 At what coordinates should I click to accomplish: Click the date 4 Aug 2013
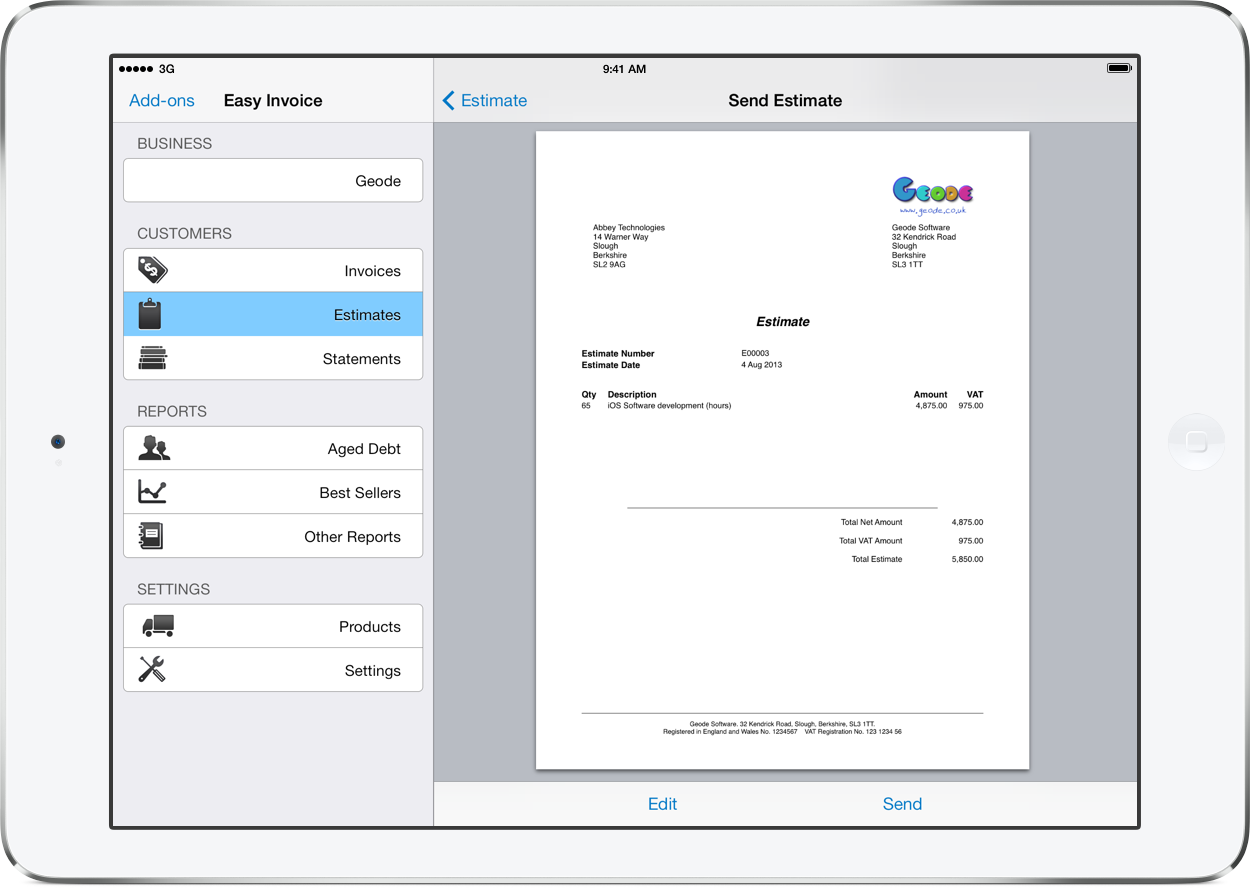(x=762, y=365)
